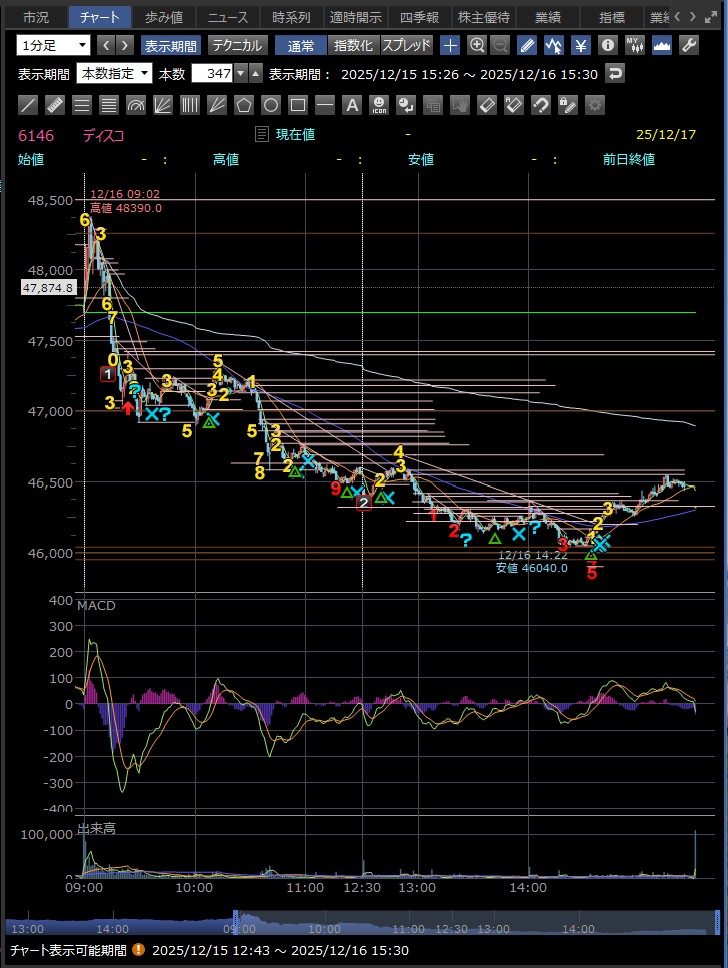Screen dimensions: 728x968
Task: Click the テクニカル button
Action: 237,45
